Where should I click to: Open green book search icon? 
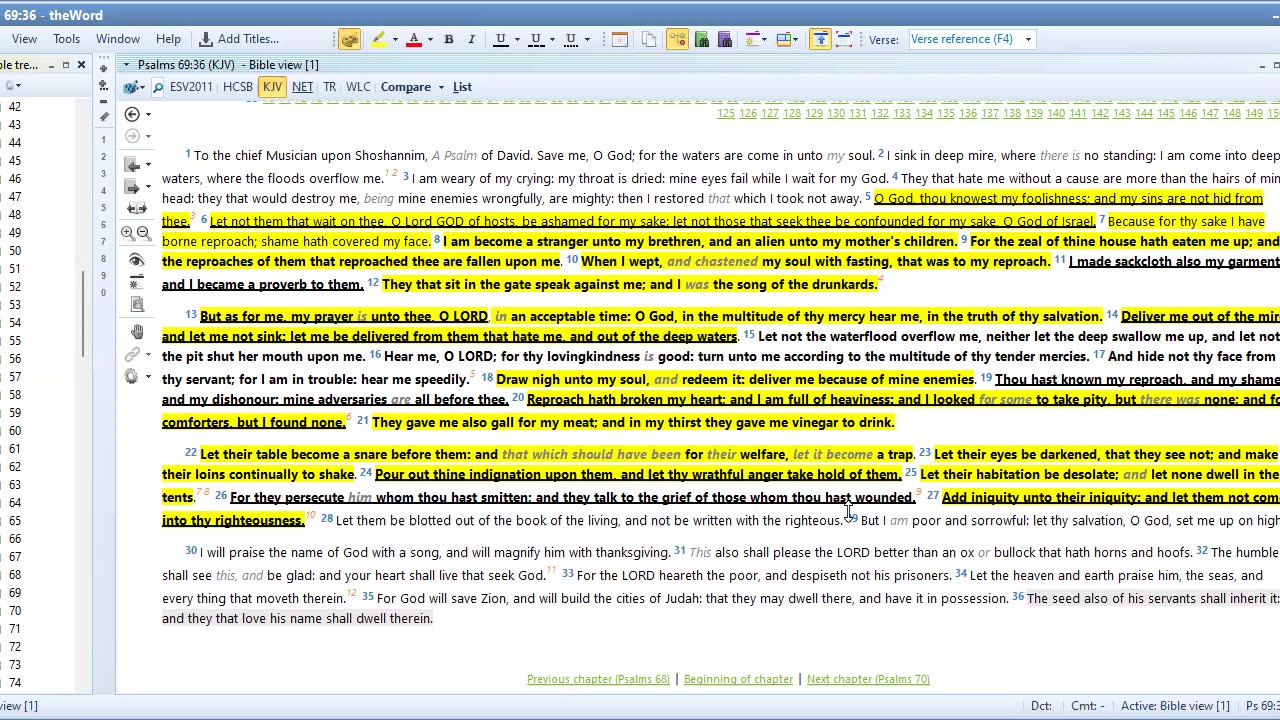[701, 39]
